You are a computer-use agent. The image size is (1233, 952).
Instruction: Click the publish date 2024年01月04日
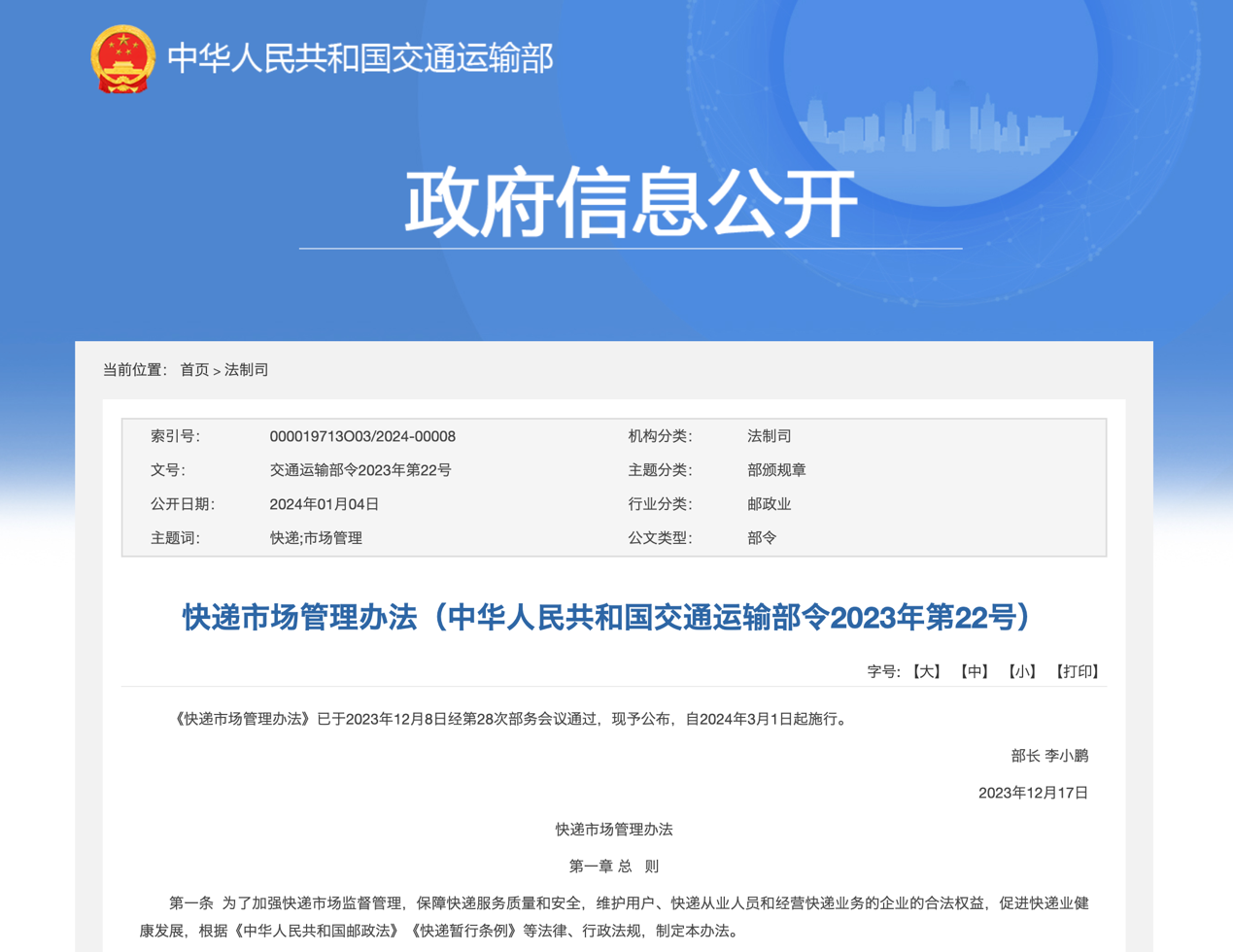[325, 504]
